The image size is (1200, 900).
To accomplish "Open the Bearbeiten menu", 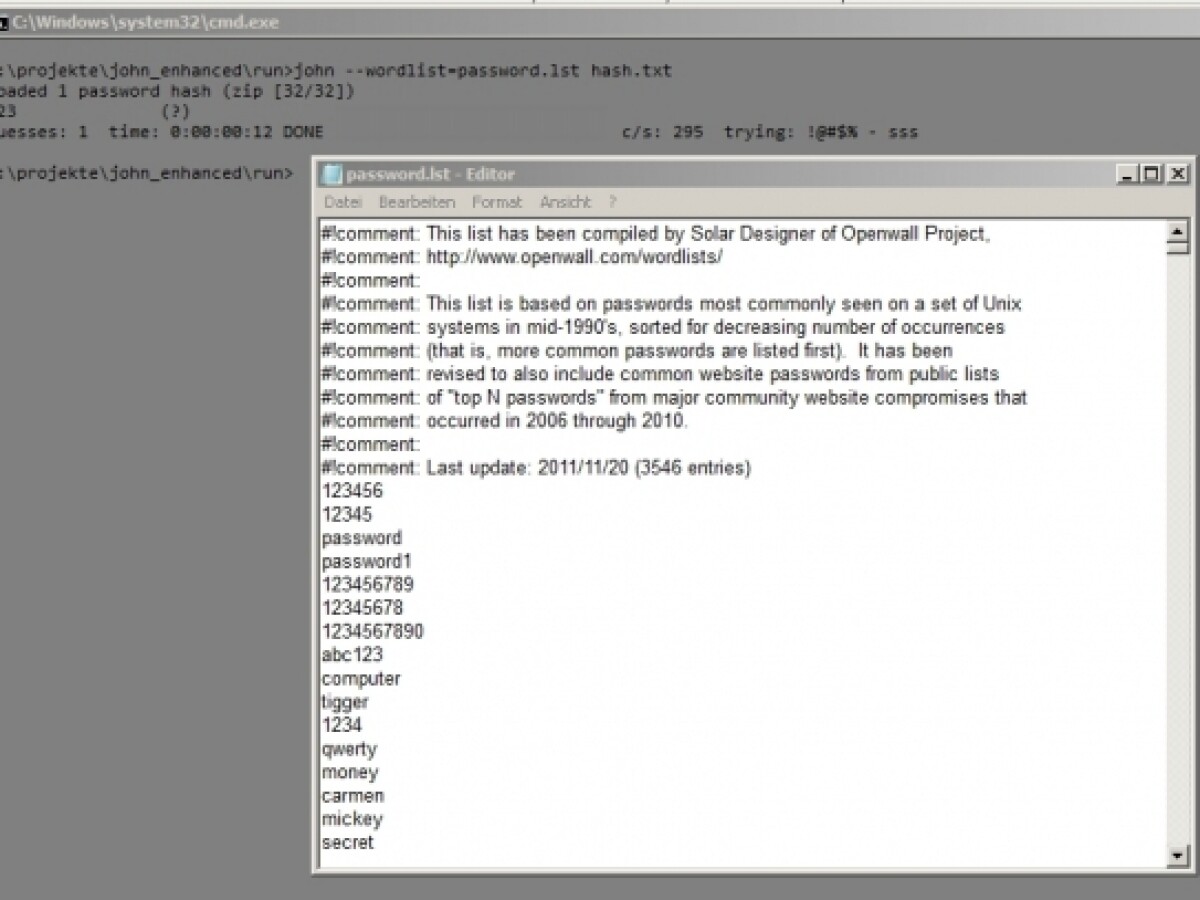I will 416,202.
